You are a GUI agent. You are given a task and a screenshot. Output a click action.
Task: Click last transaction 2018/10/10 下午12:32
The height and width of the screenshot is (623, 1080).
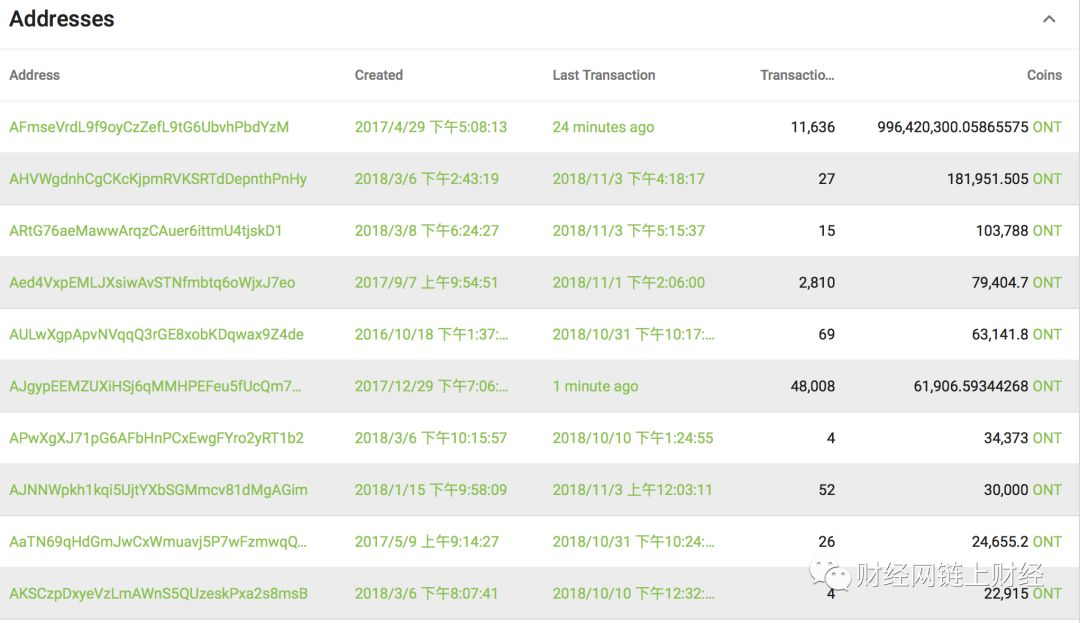coord(634,593)
